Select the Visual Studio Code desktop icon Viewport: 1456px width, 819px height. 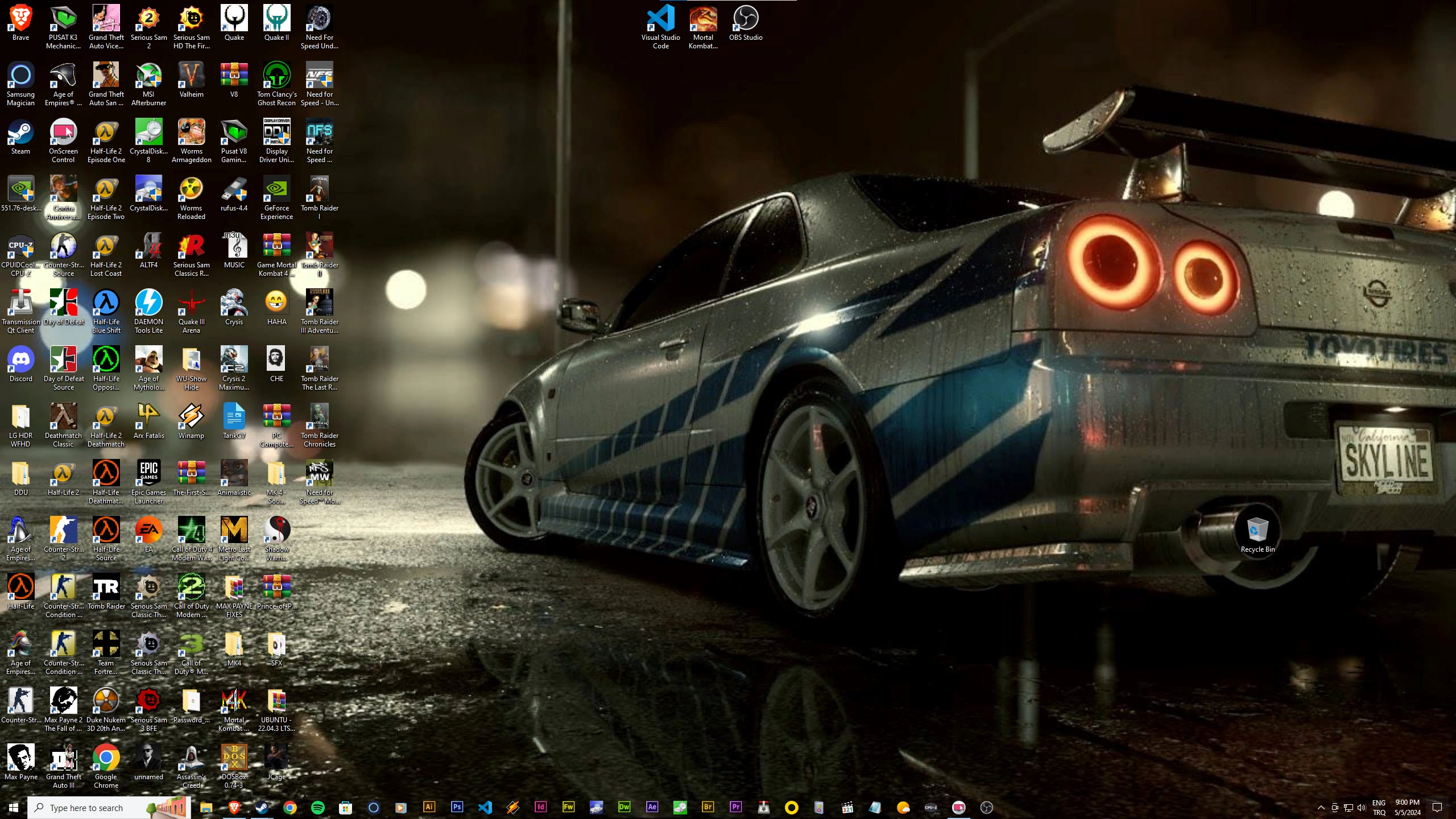tap(660, 27)
